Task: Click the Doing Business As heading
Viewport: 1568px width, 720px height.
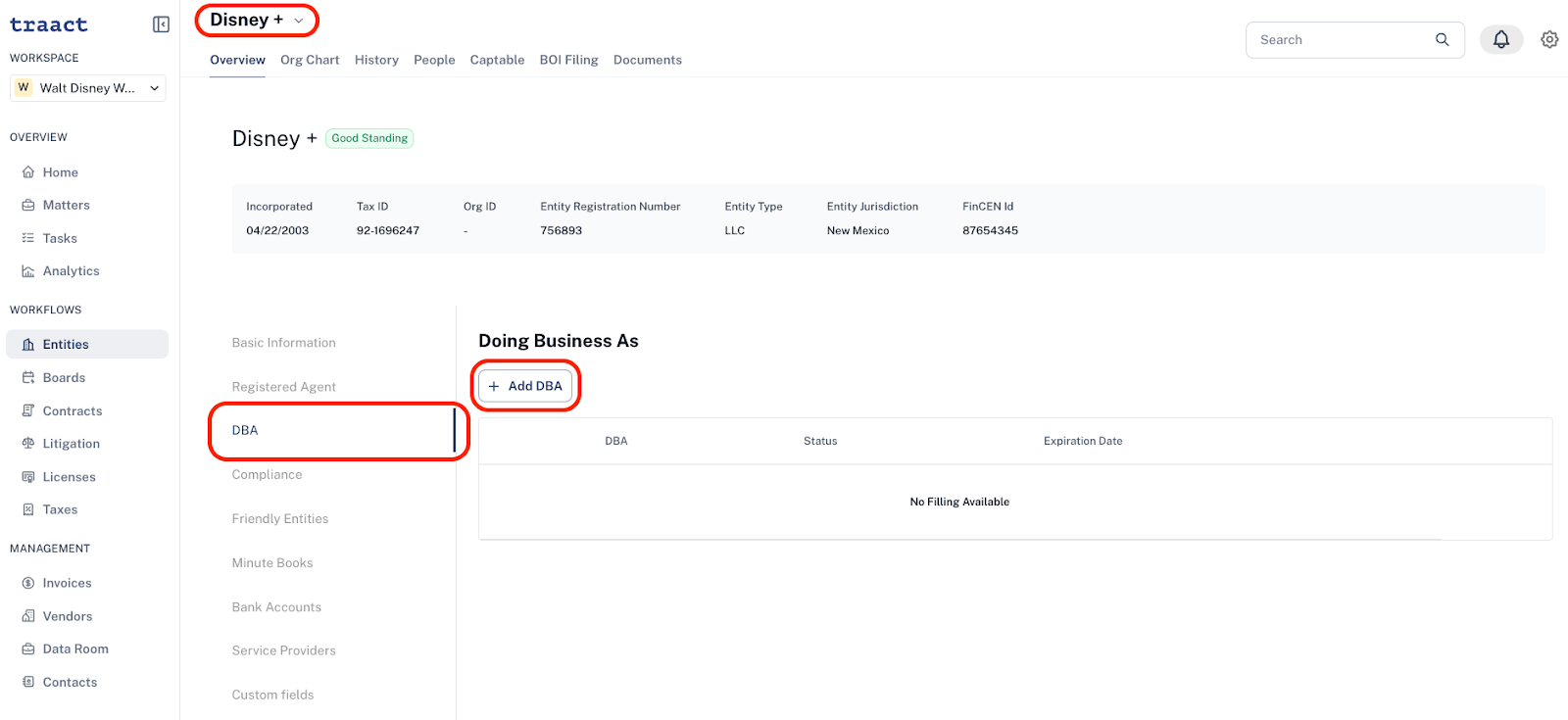Action: (x=559, y=341)
